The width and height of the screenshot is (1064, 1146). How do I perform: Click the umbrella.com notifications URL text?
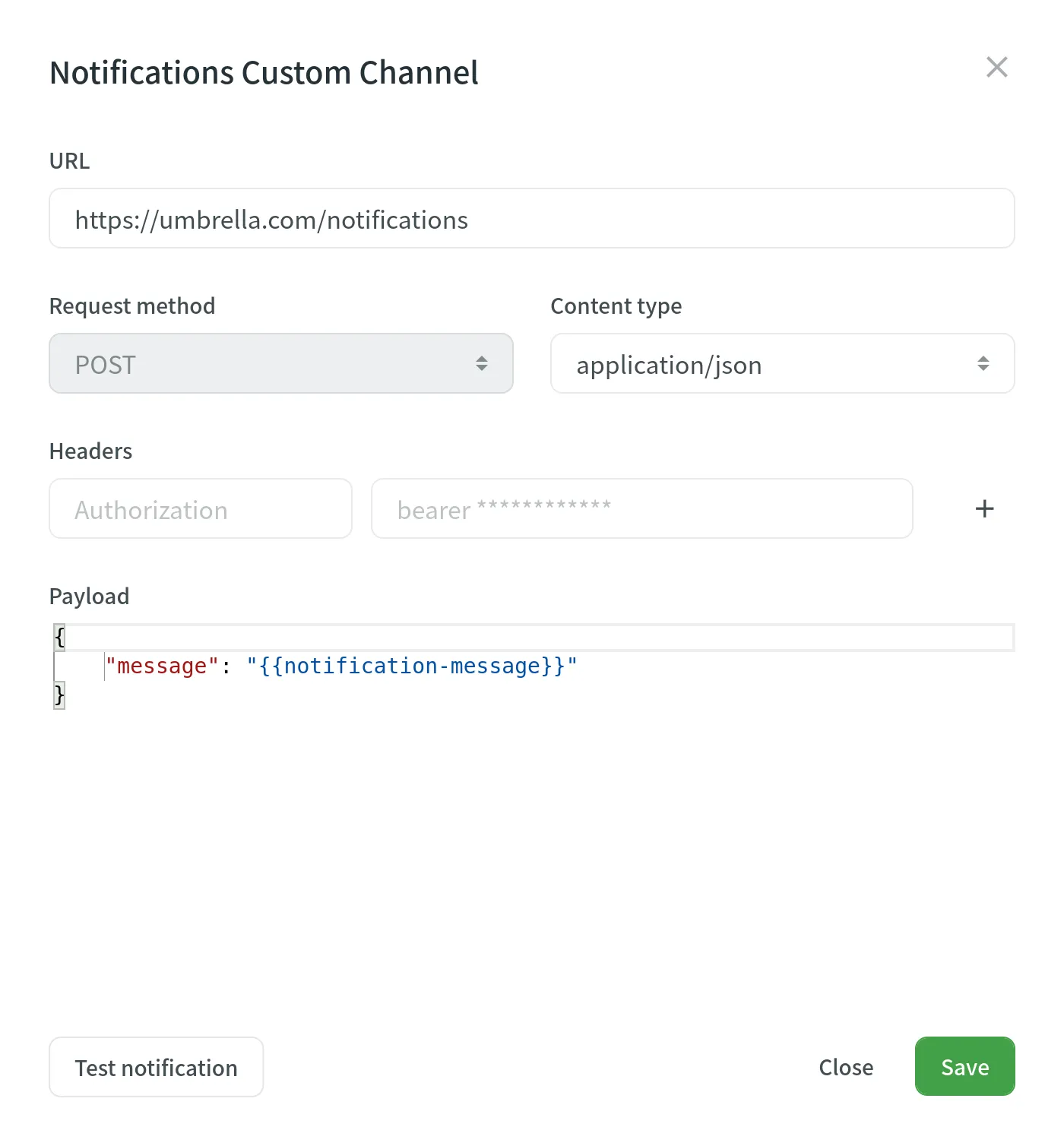pos(271,220)
